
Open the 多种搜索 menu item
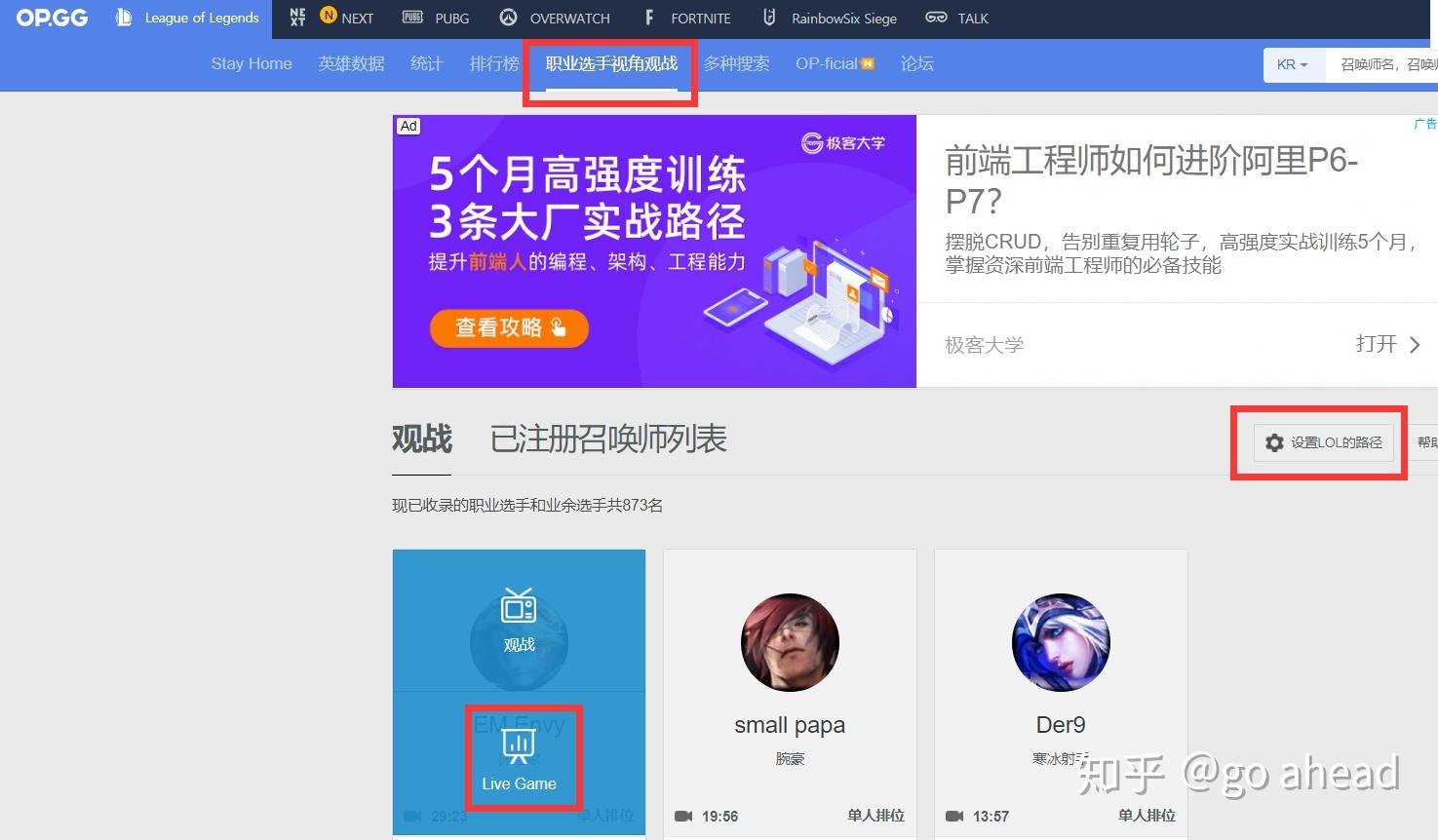[736, 63]
